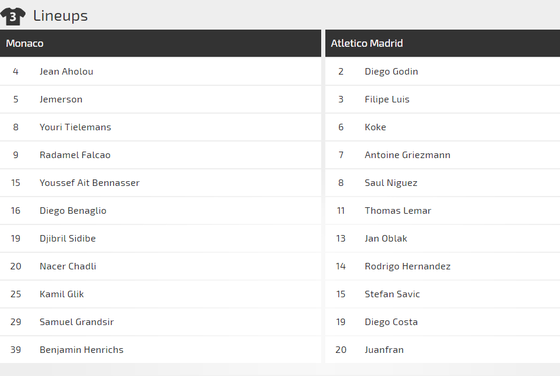
Task: Select Radamel Falcao in Monaco lineup
Action: [x=75, y=155]
